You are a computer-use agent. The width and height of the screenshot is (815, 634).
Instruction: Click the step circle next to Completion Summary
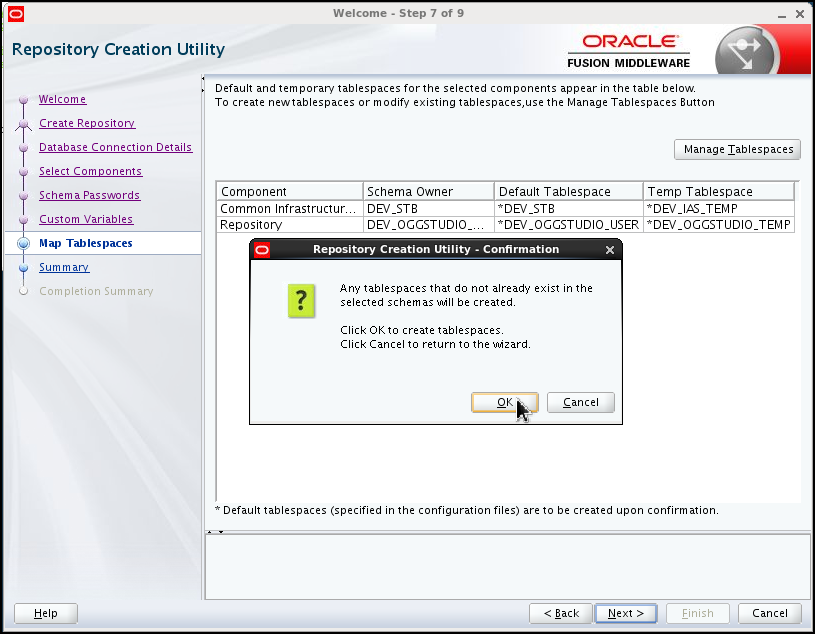click(25, 291)
